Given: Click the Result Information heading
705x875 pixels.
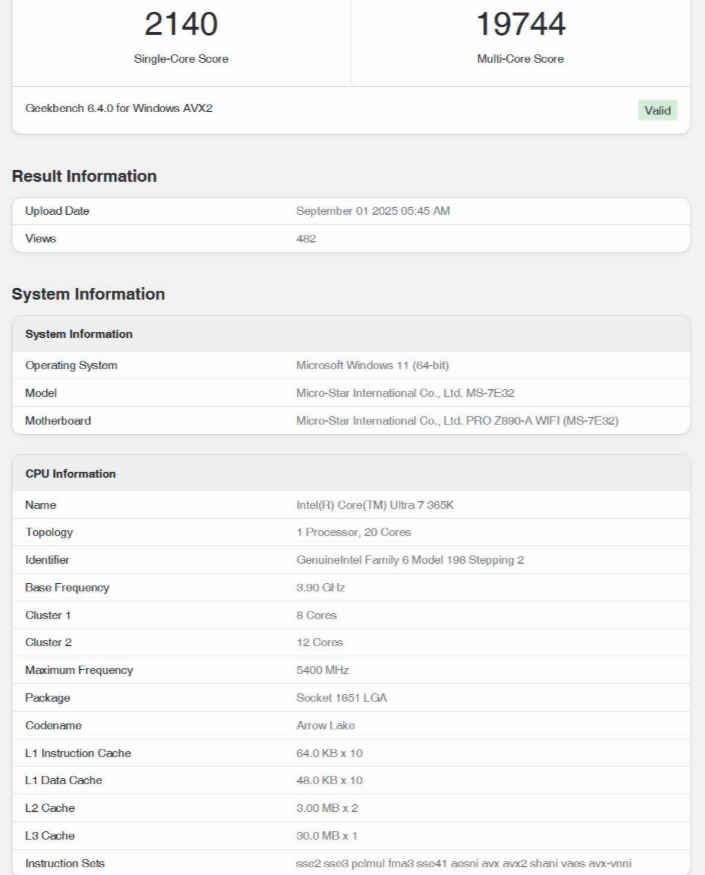Looking at the screenshot, I should (84, 176).
